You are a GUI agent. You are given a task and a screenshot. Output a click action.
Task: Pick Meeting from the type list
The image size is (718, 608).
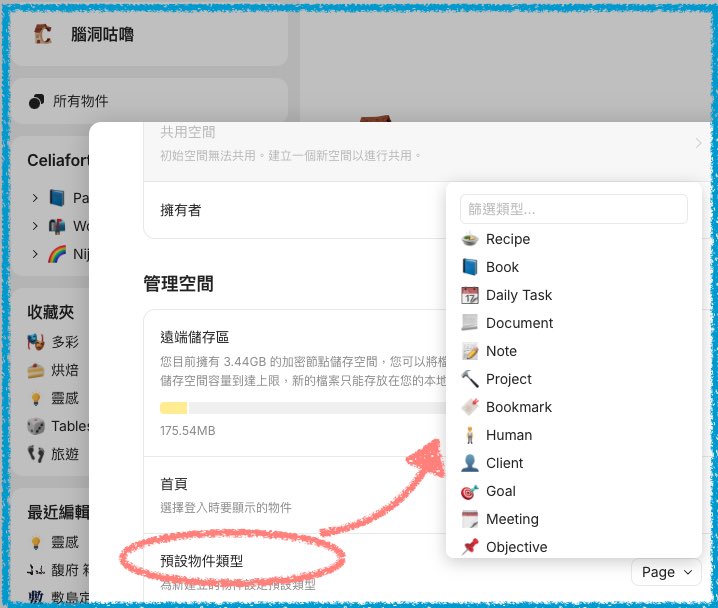(x=512, y=519)
